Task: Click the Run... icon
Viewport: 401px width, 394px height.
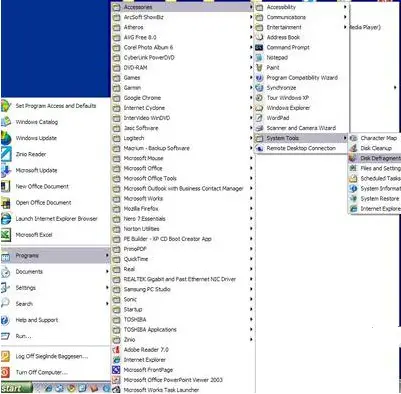Action: (x=5, y=336)
